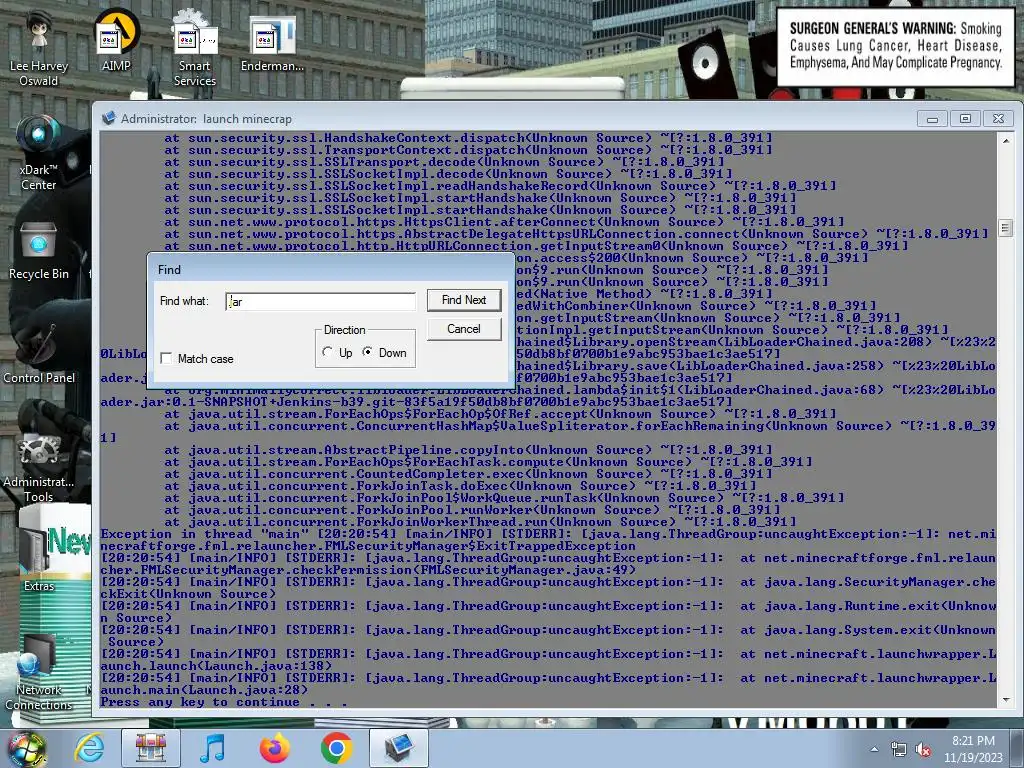
Task: Launch Google Chrome from taskbar
Action: pos(336,748)
